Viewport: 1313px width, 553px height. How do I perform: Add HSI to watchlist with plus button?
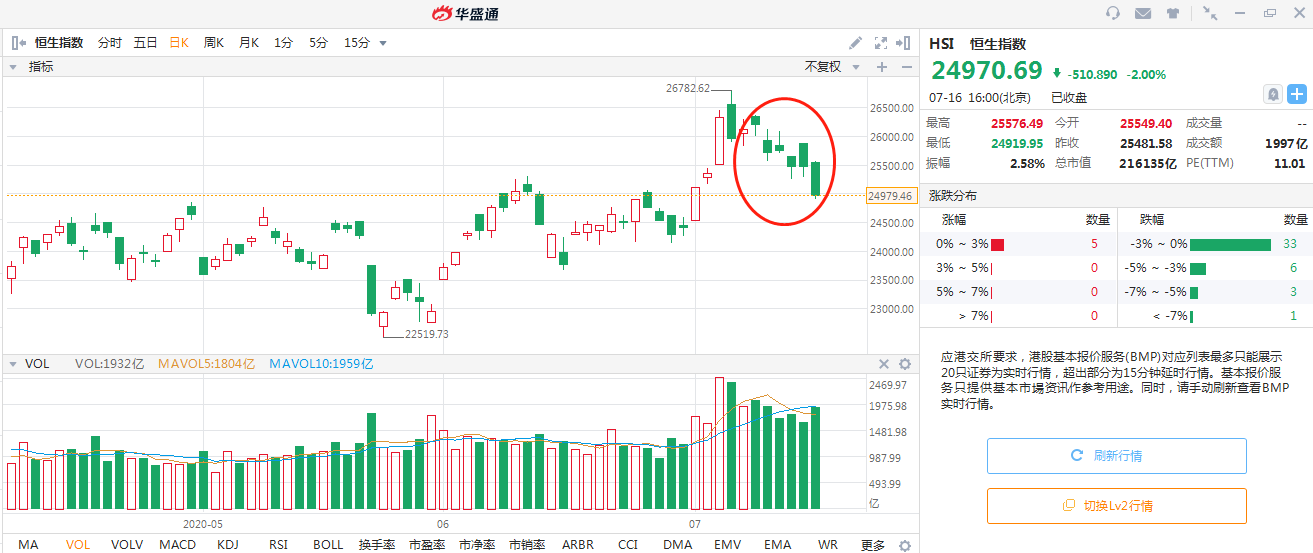pyautogui.click(x=1297, y=94)
